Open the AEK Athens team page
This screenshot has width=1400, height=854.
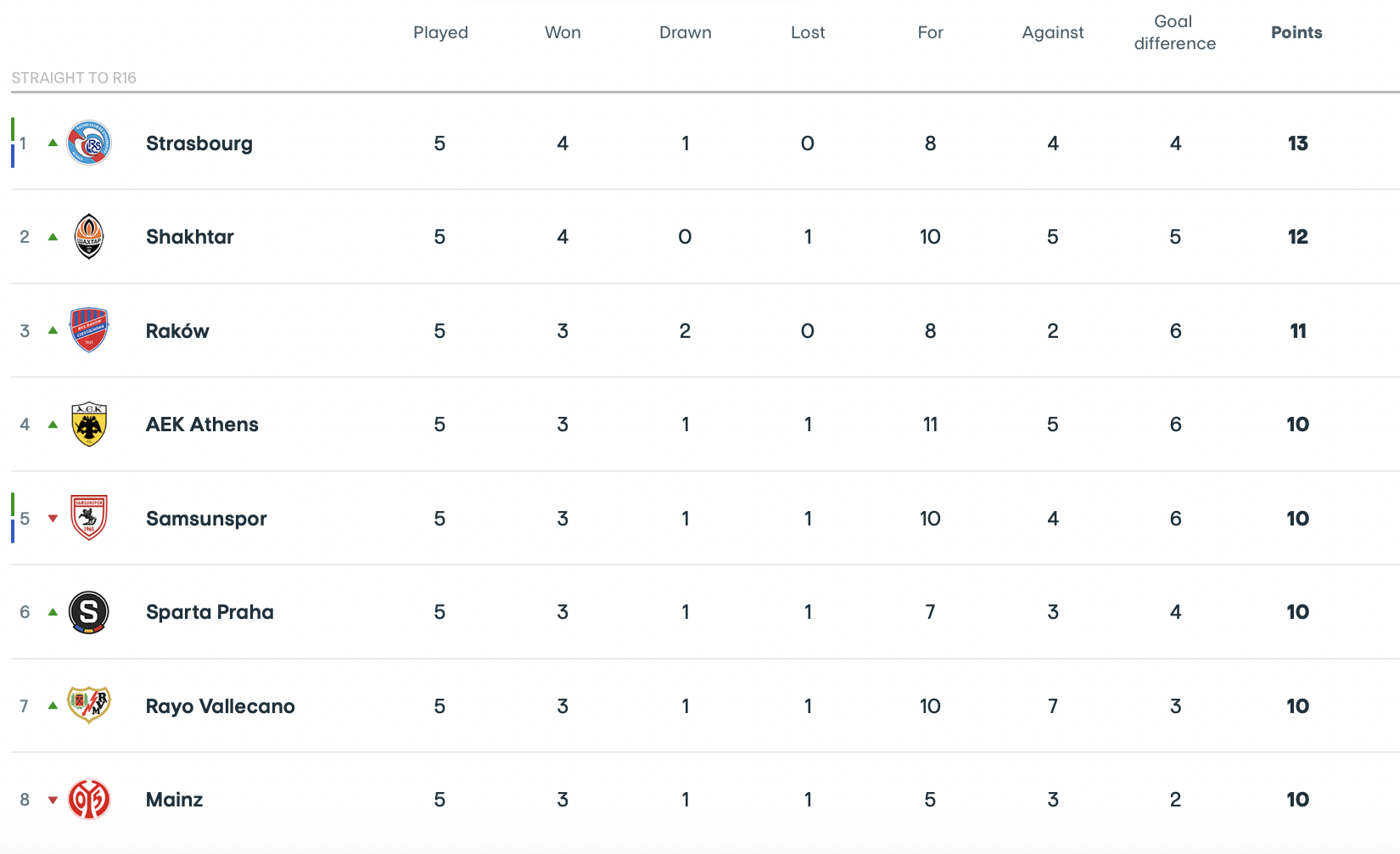coord(202,424)
